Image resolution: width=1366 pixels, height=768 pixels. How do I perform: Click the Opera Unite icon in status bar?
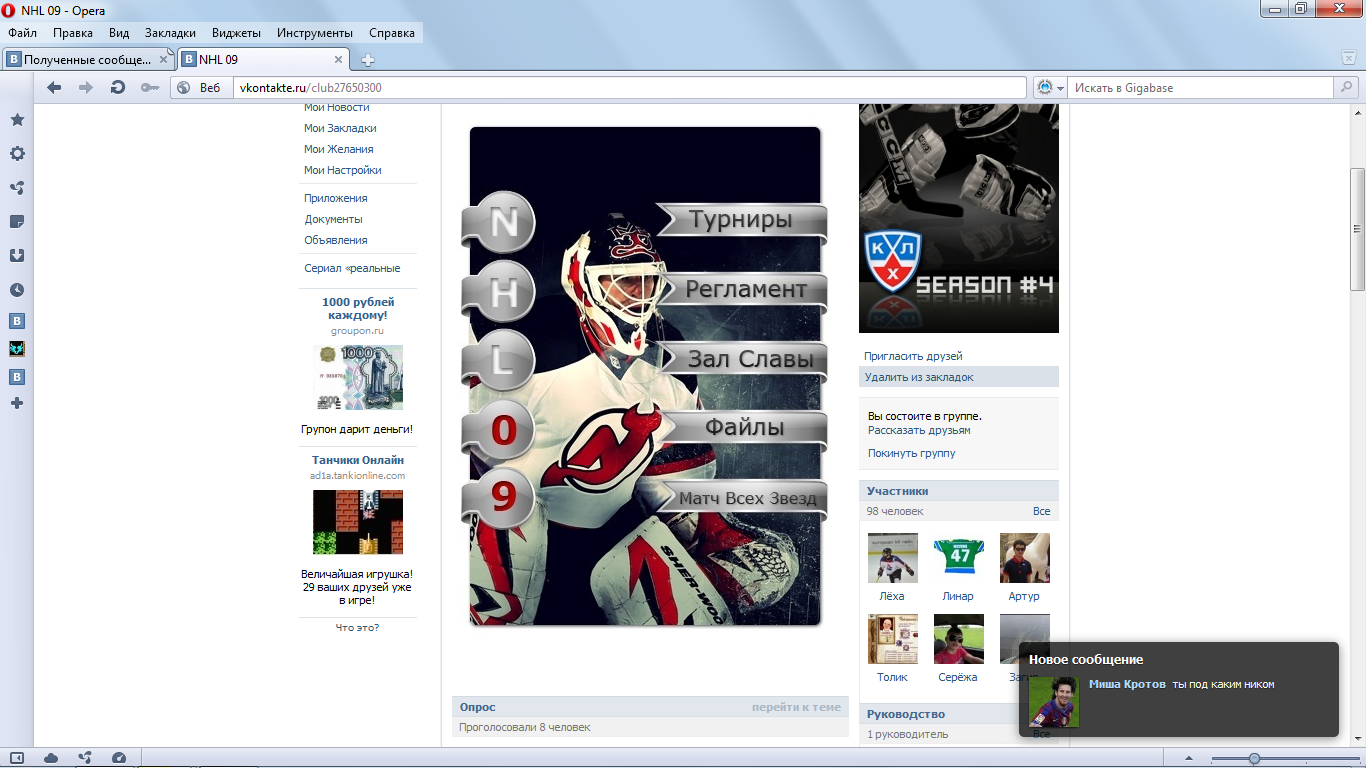(x=85, y=758)
